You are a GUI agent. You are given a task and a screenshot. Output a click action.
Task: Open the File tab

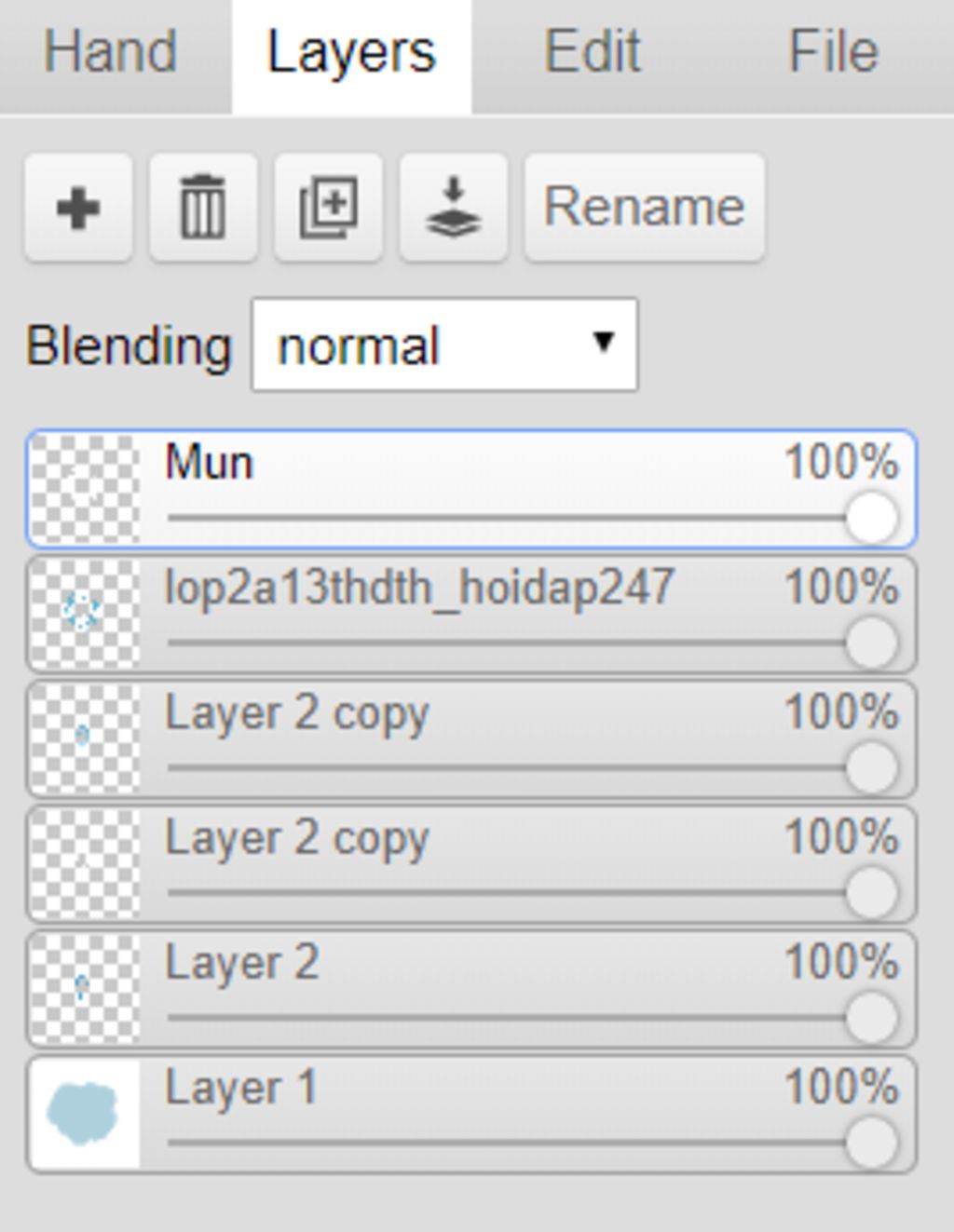pyautogui.click(x=833, y=52)
